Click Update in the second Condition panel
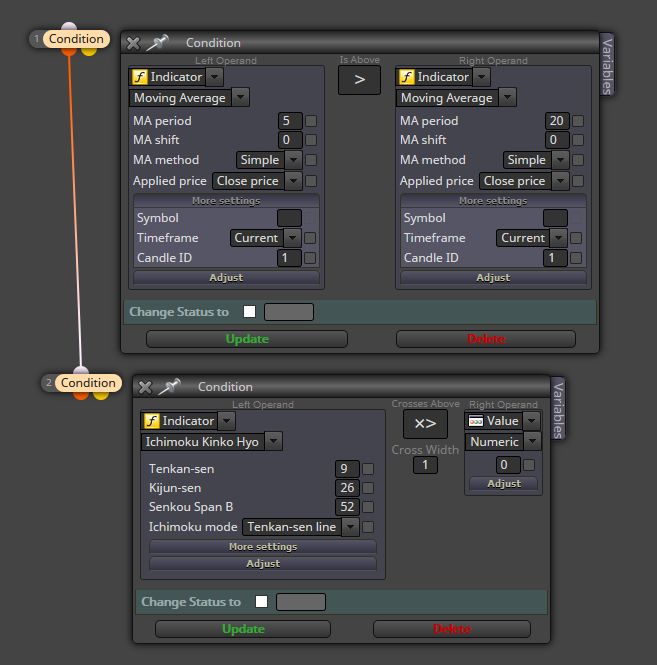 [x=243, y=629]
